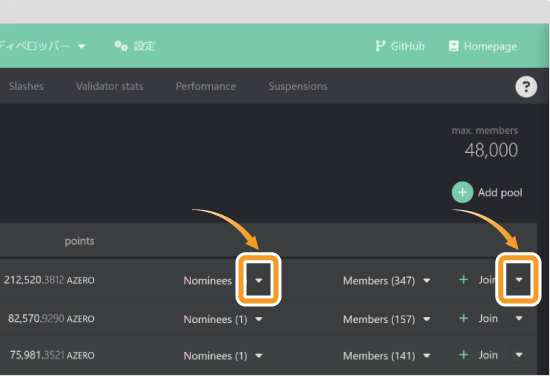Click the Add pool button
This screenshot has width=550, height=376.
tap(487, 192)
